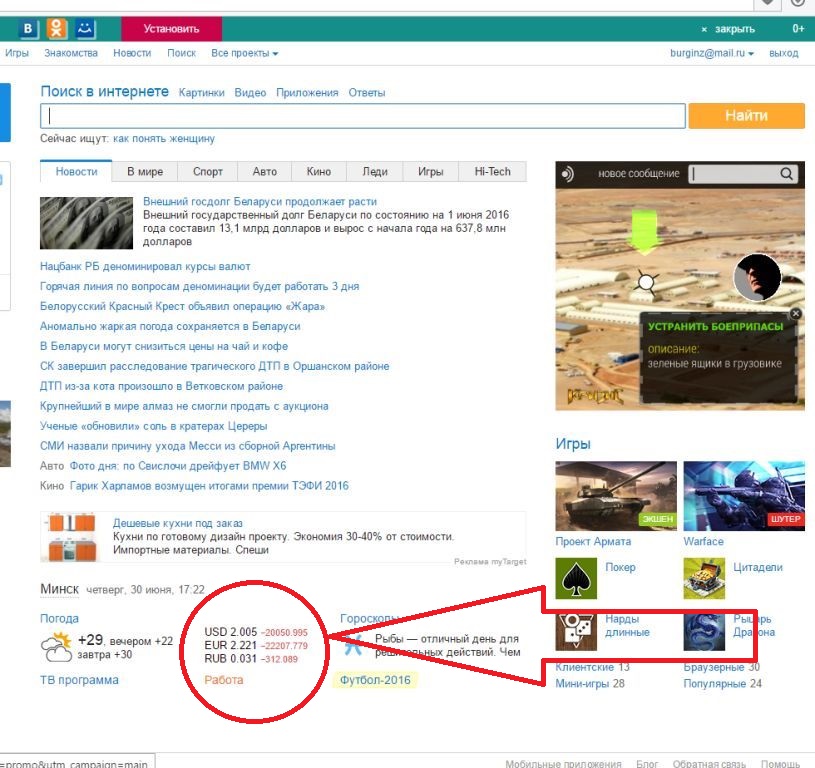Open the Футбол-2016 link
This screenshot has width=815, height=768.
coord(375,680)
